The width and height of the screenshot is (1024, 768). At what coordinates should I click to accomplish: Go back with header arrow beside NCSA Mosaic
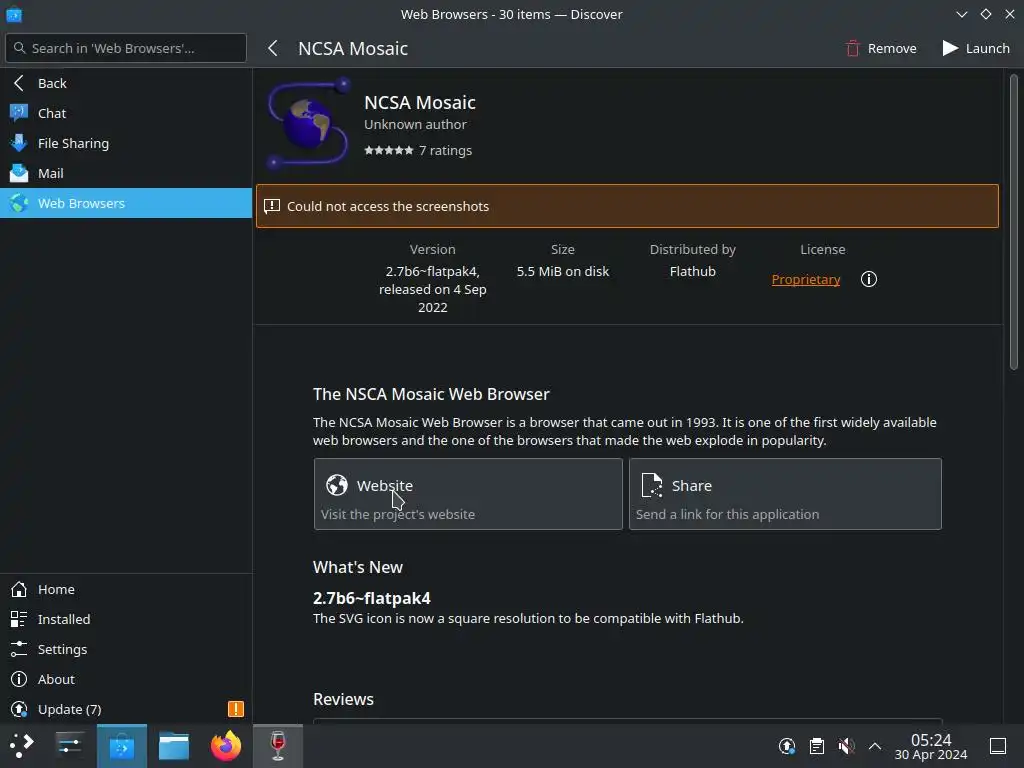273,48
